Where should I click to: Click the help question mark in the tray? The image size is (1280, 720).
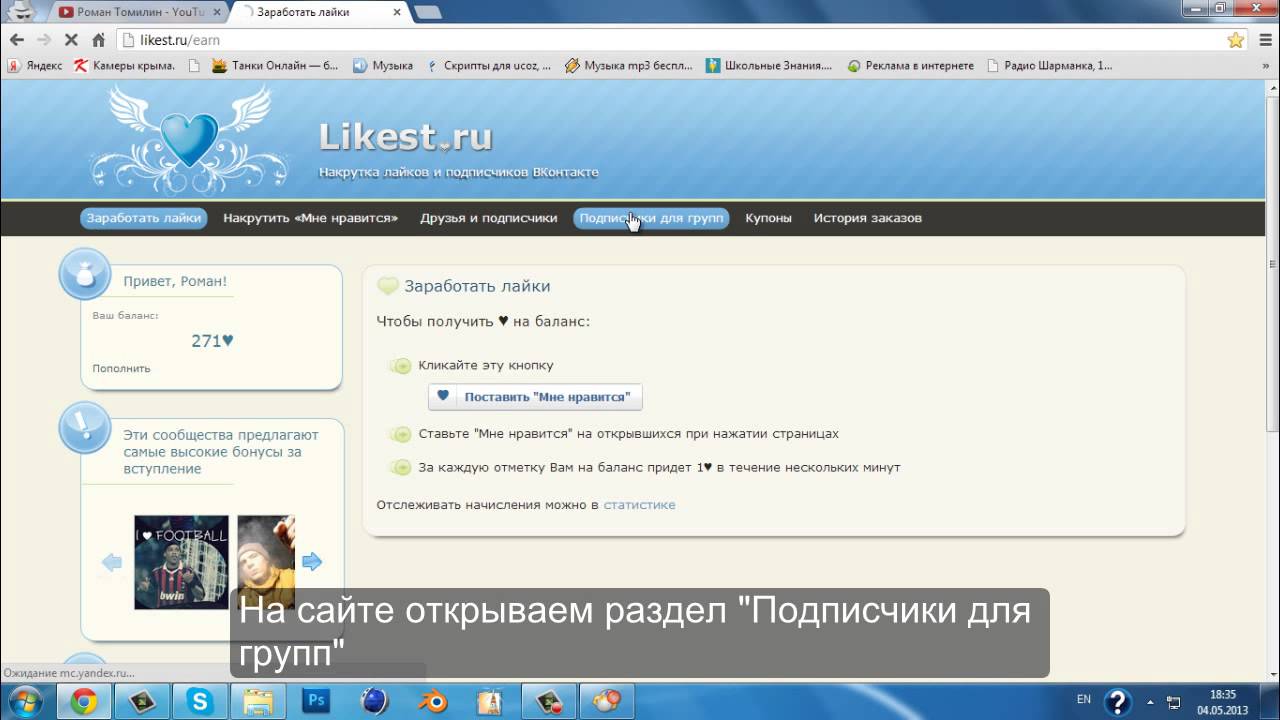pos(1117,701)
